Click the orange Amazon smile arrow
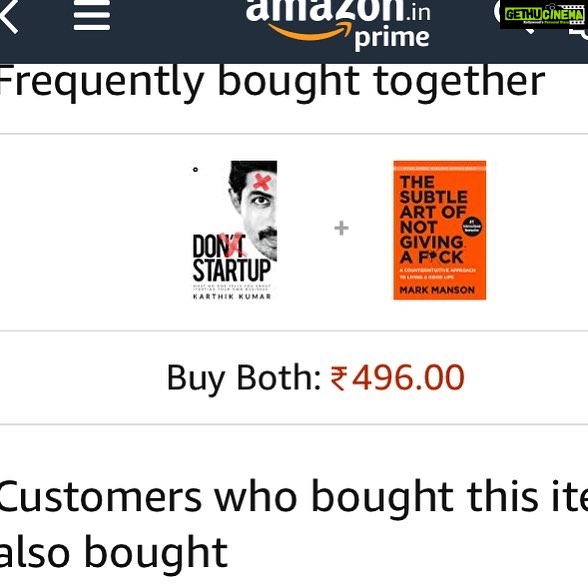 tap(310, 30)
